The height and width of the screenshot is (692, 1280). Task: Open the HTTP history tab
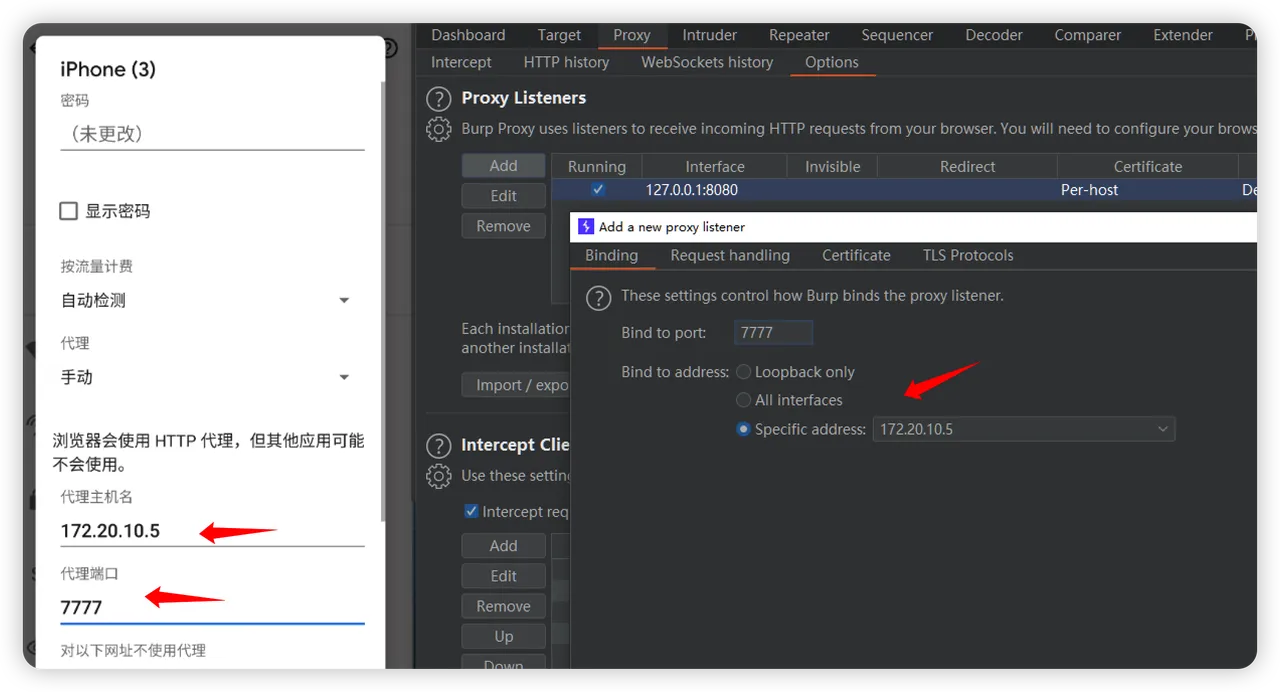(566, 62)
